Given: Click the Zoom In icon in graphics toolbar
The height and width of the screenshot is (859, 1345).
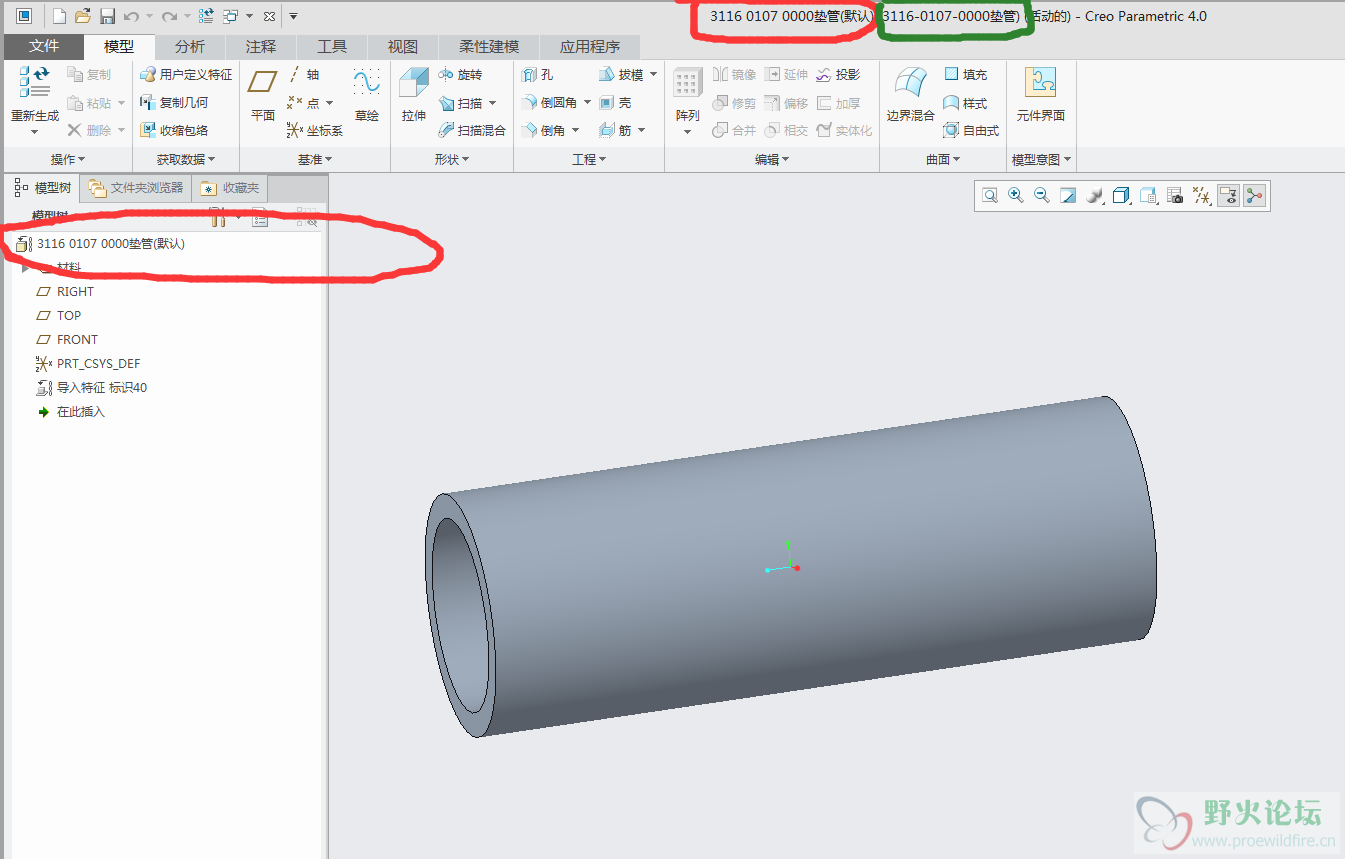Looking at the screenshot, I should [x=1016, y=196].
